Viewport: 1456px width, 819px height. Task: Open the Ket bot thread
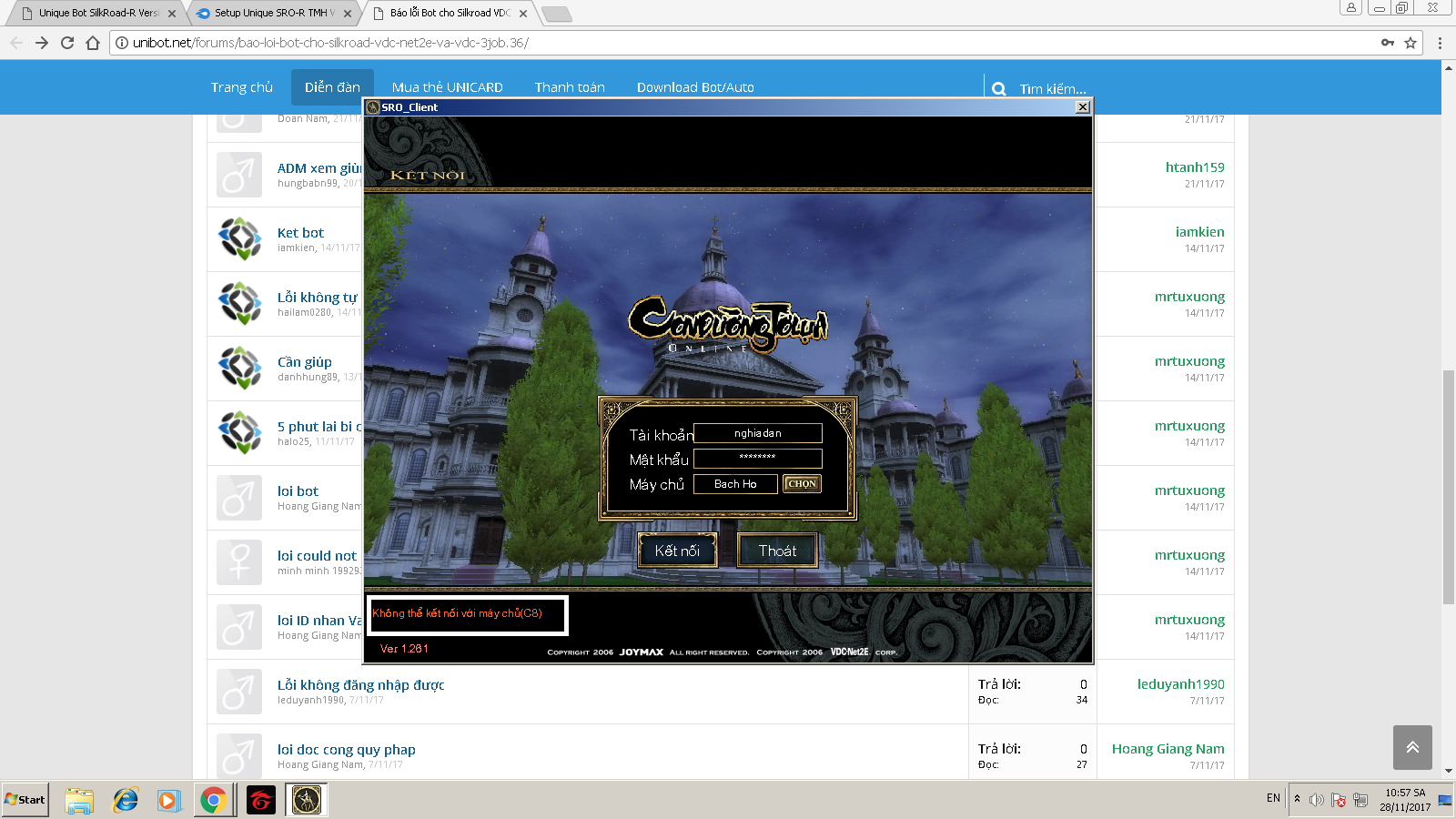[300, 233]
